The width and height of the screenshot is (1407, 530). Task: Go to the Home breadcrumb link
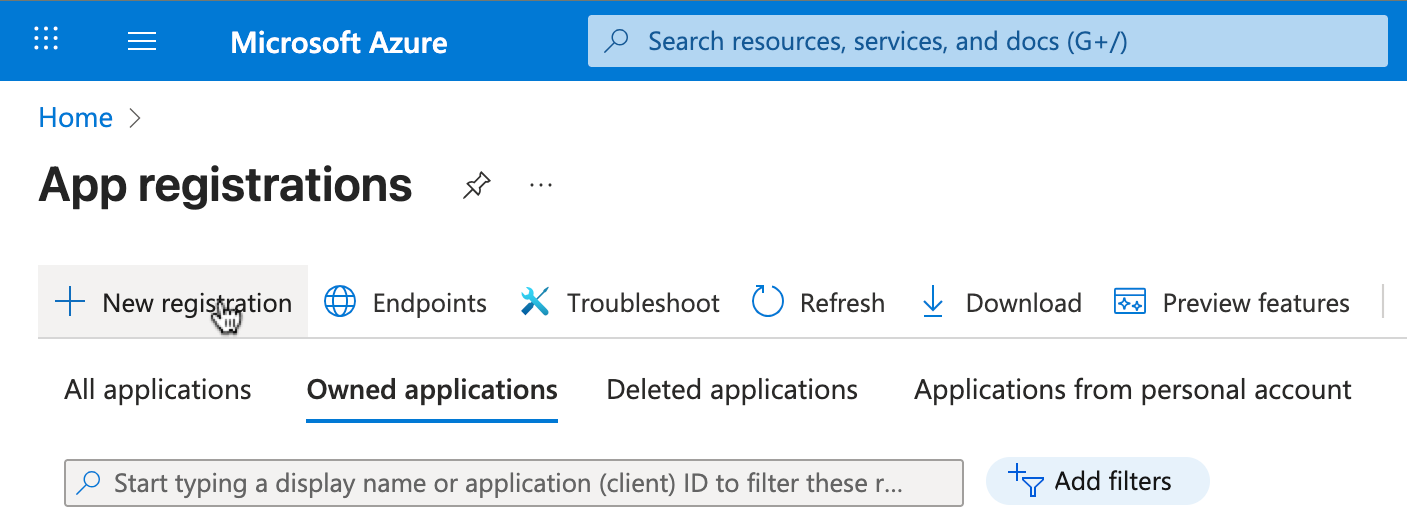[75, 118]
